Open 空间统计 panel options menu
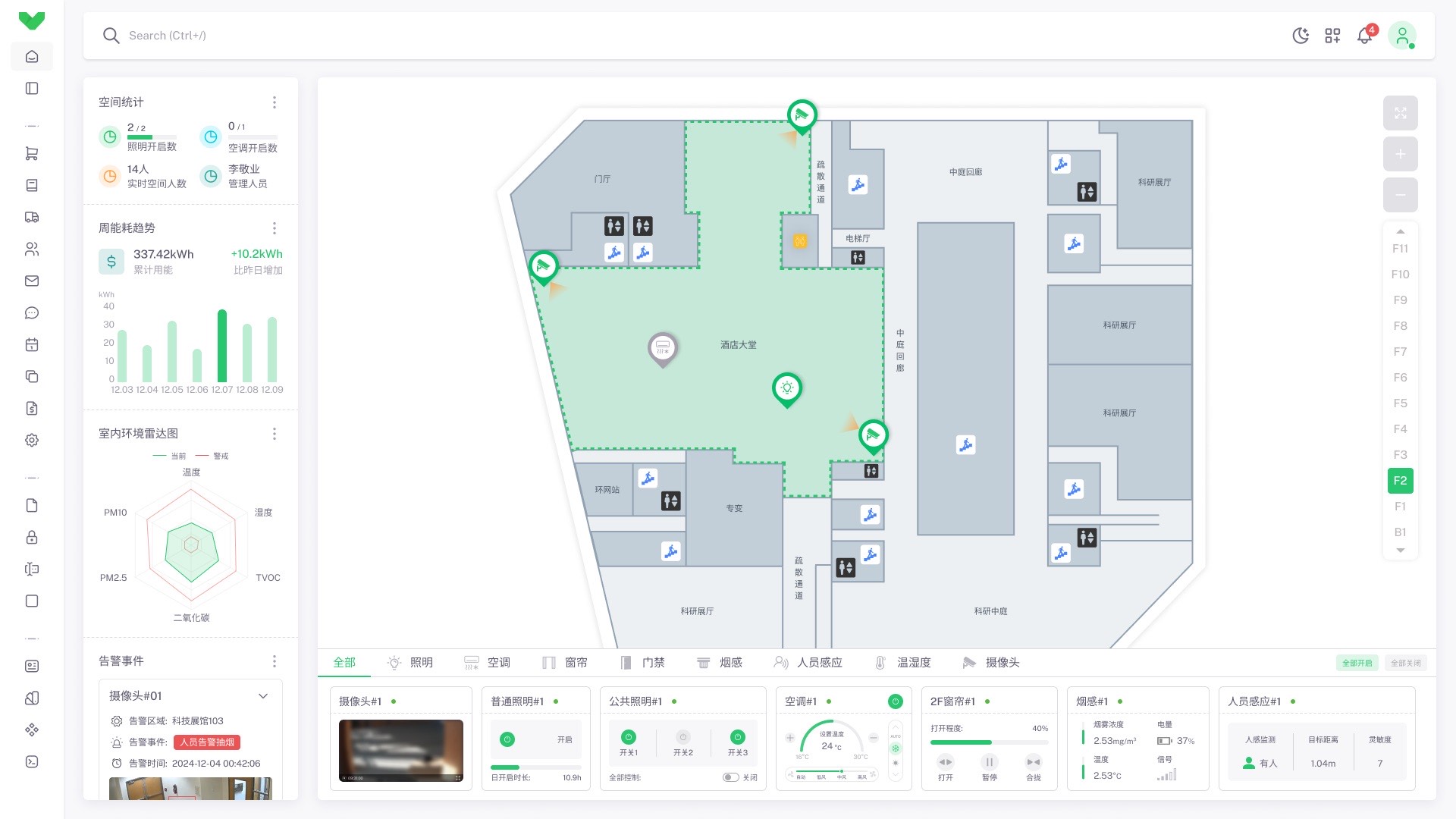 click(274, 102)
